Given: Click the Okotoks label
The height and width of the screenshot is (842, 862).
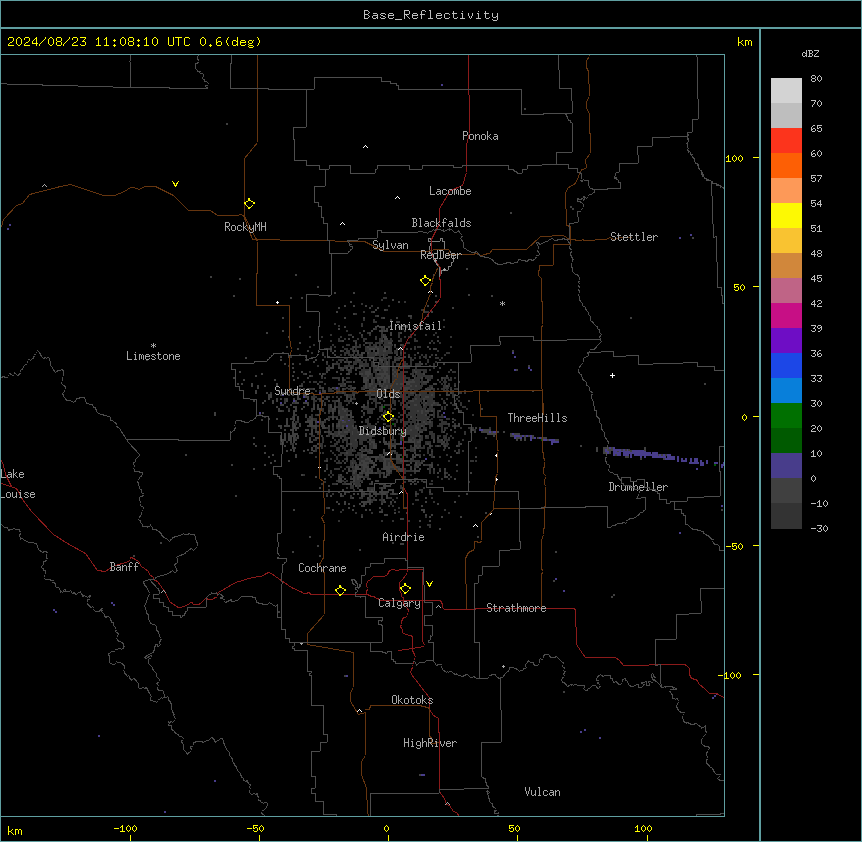Looking at the screenshot, I should coord(412,700).
